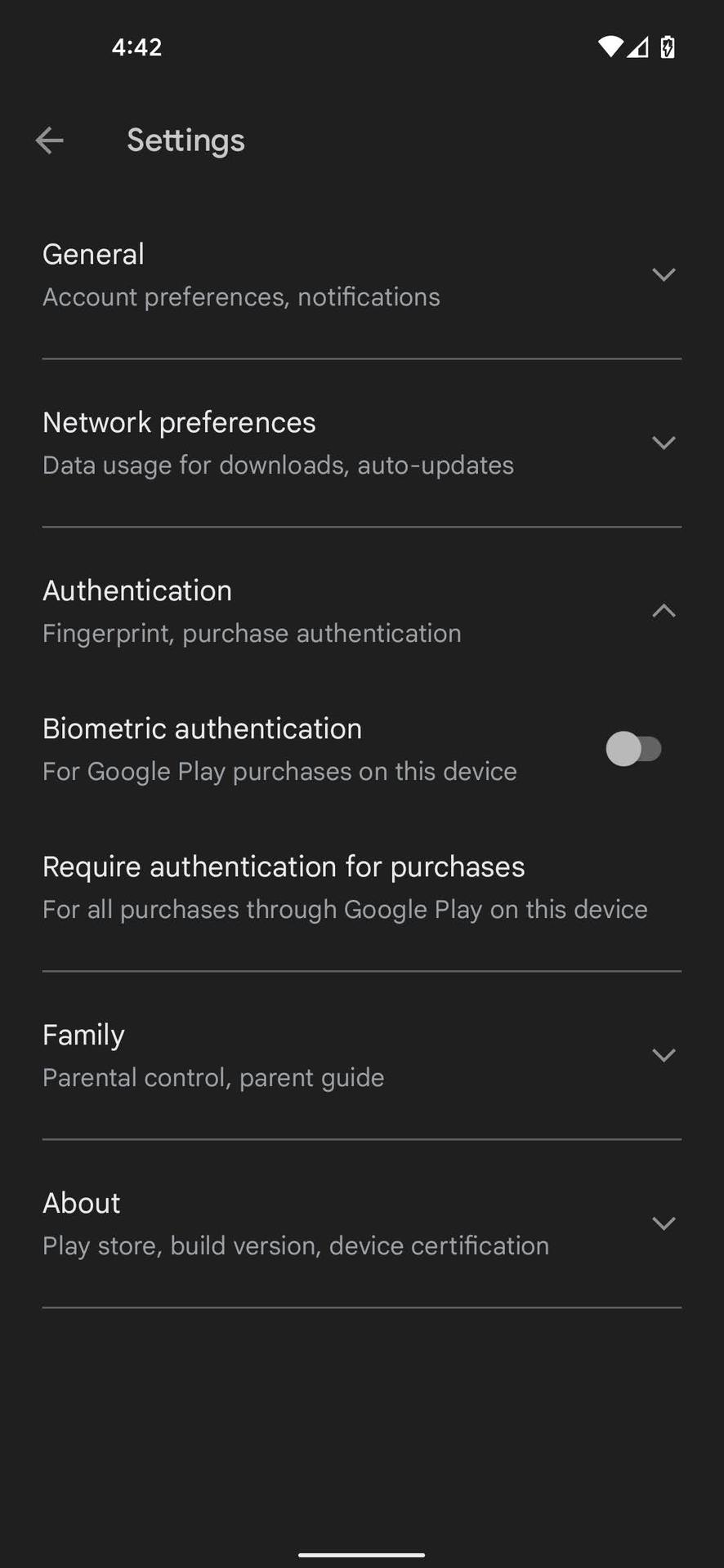
Task: Tap the Wi-Fi status icon
Action: point(610,47)
